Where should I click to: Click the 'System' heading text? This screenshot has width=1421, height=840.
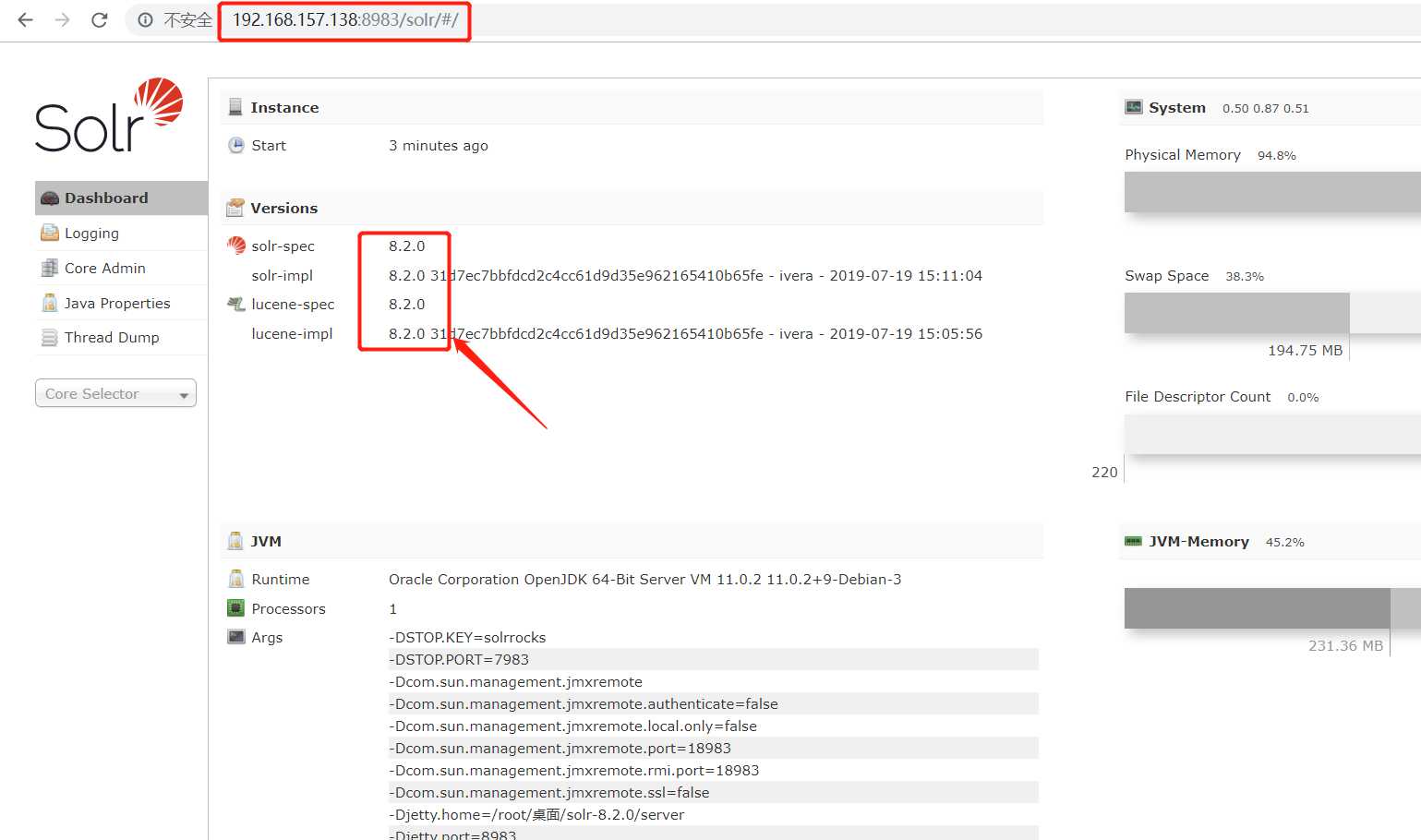(x=1177, y=107)
